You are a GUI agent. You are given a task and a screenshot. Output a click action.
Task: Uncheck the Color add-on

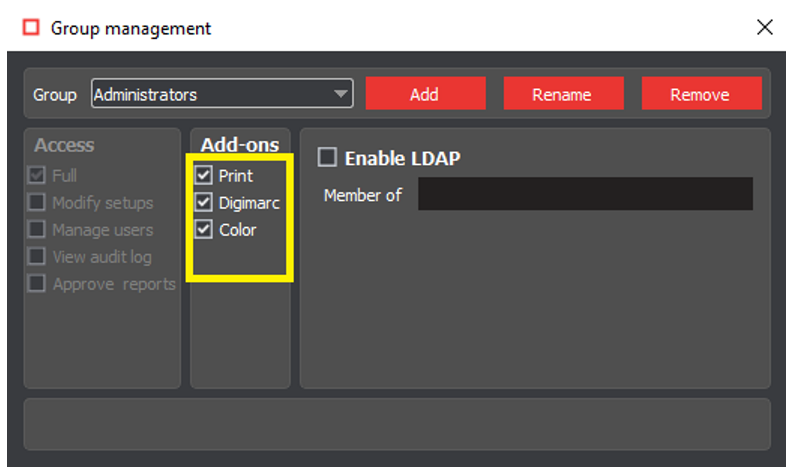click(204, 229)
